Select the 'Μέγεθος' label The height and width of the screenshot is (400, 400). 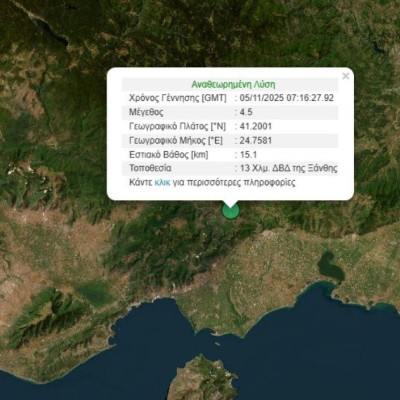pyautogui.click(x=146, y=112)
